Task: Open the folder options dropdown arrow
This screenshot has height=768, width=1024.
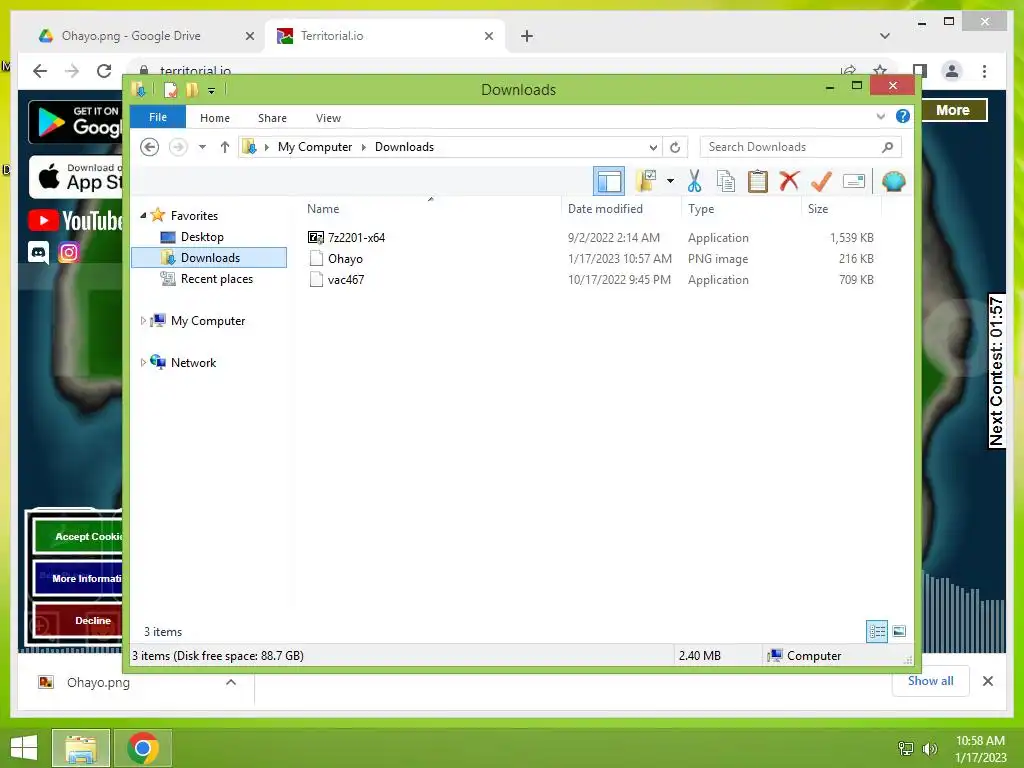Action: pos(670,181)
